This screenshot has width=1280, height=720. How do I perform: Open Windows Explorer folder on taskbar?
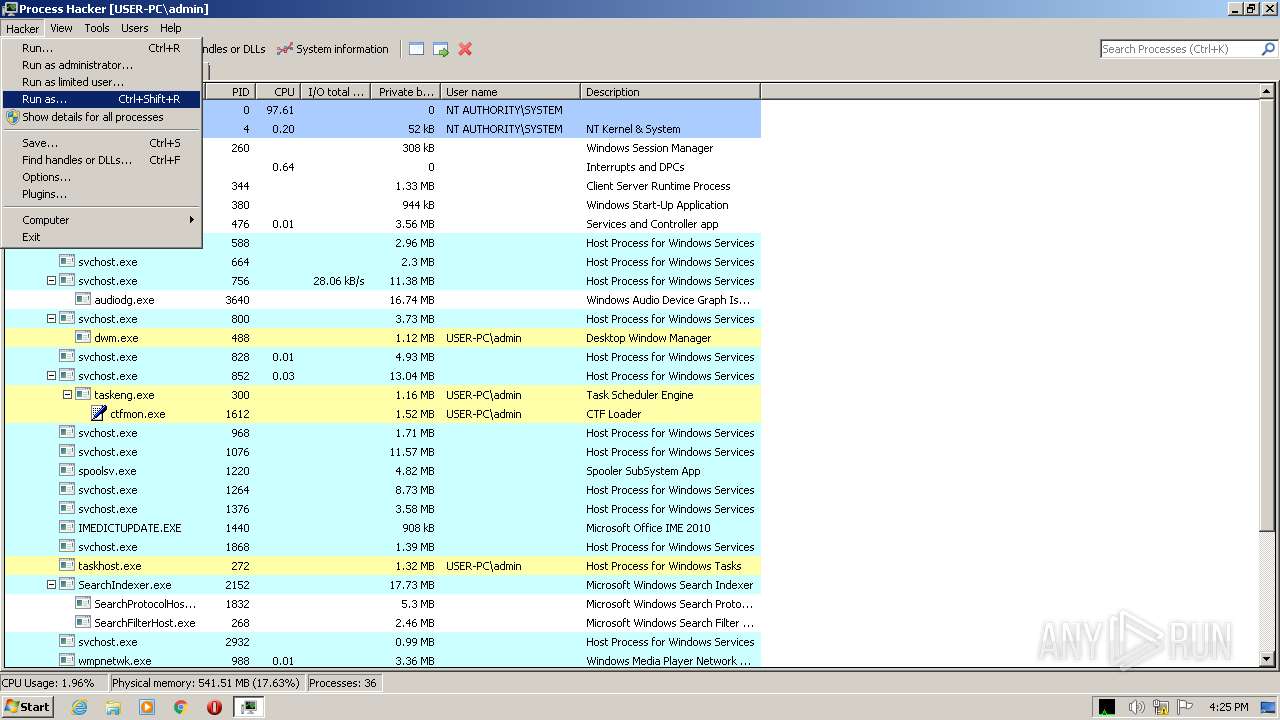tap(113, 707)
